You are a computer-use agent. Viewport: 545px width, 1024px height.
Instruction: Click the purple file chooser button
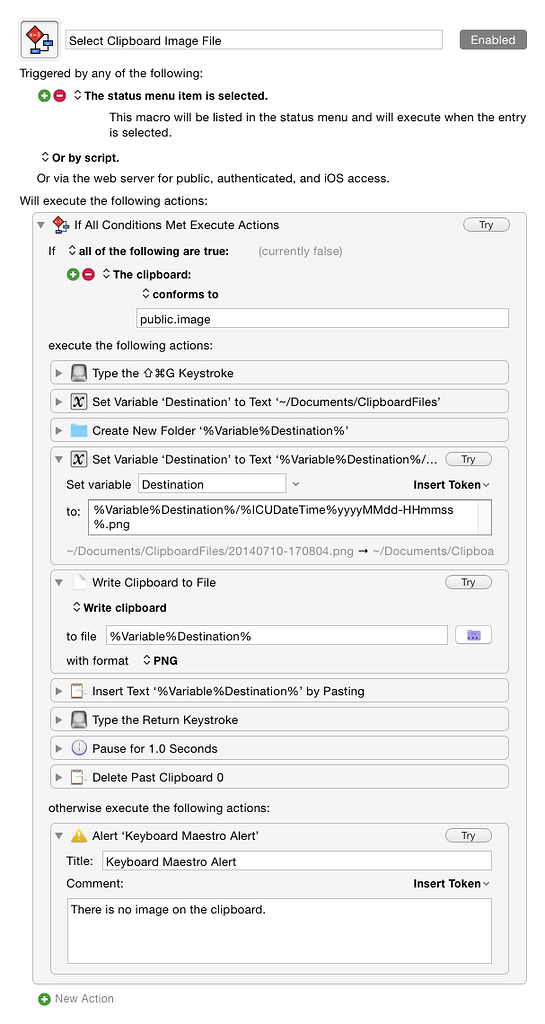[x=474, y=635]
